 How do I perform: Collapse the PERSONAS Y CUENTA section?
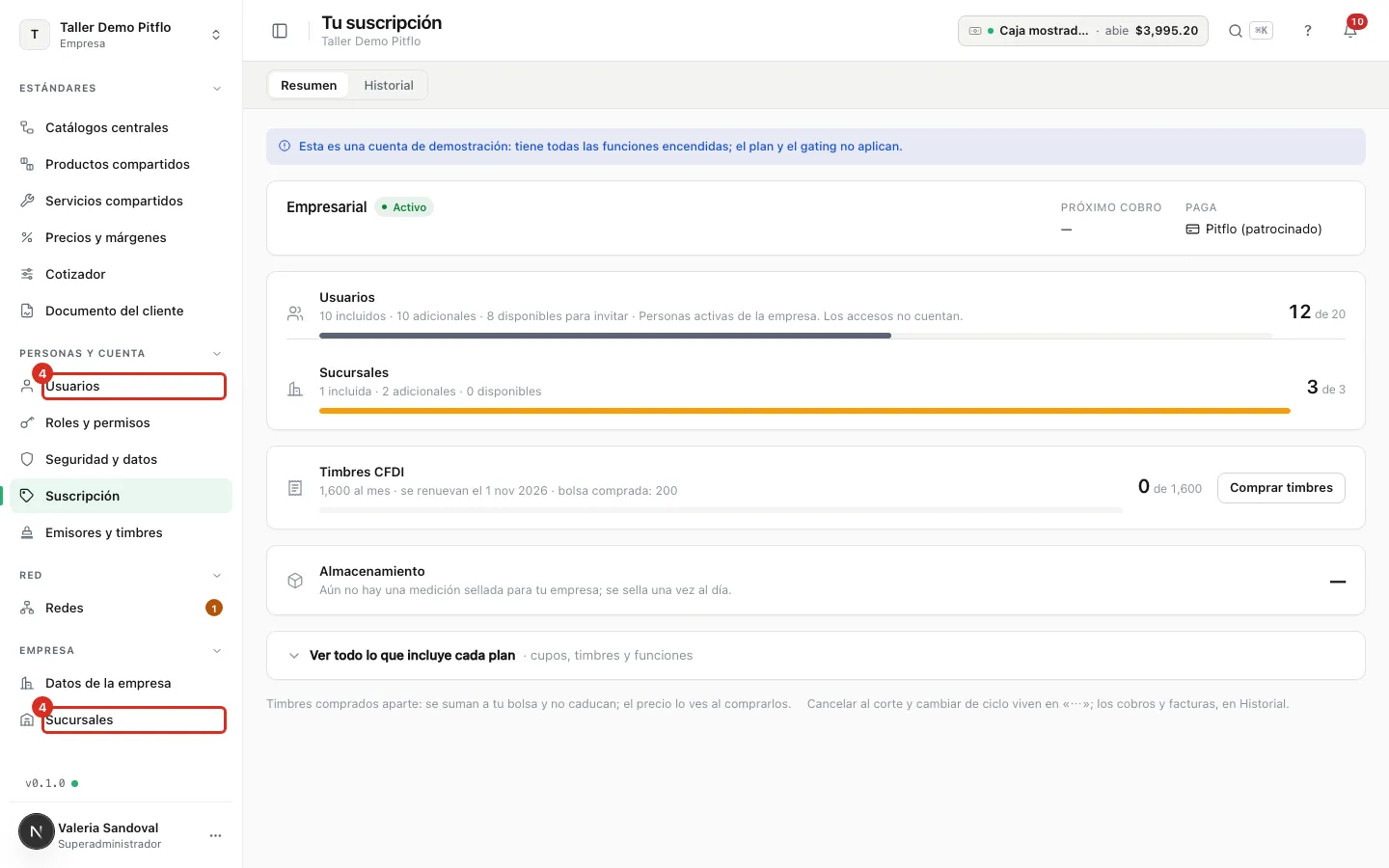[217, 354]
